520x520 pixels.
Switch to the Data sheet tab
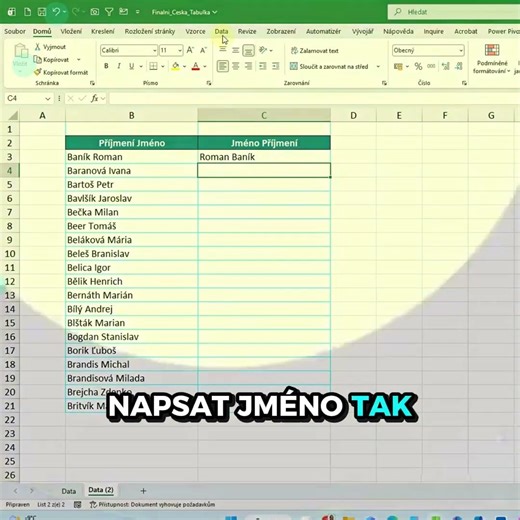pyautogui.click(x=69, y=491)
